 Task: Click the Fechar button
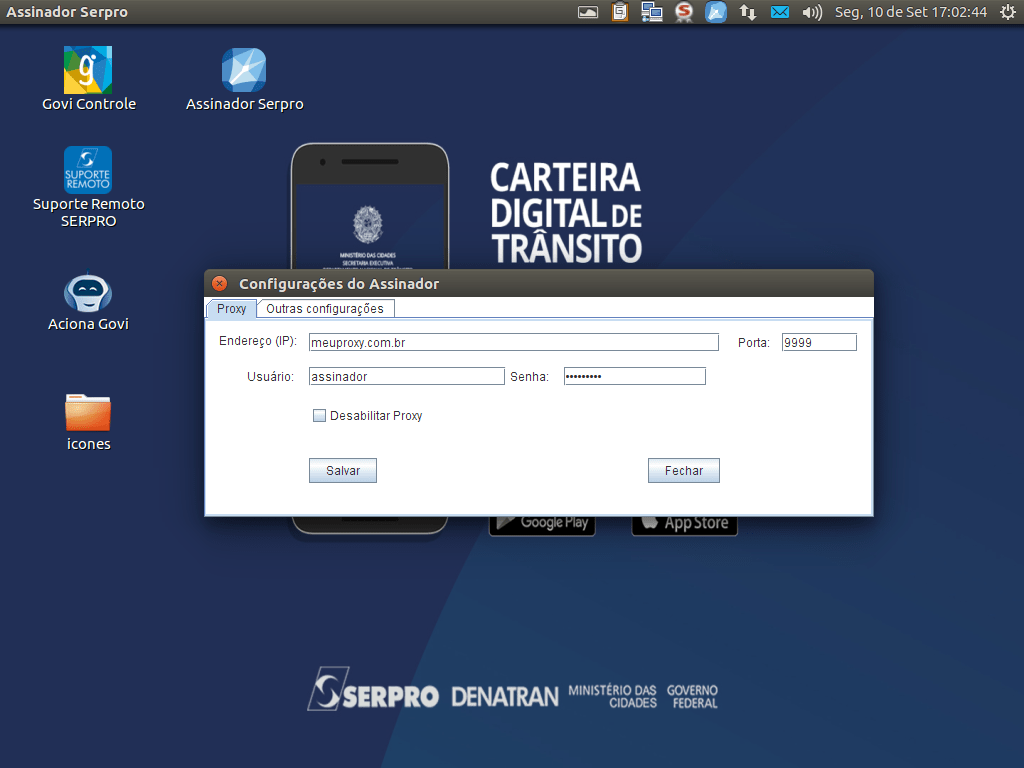click(x=684, y=470)
